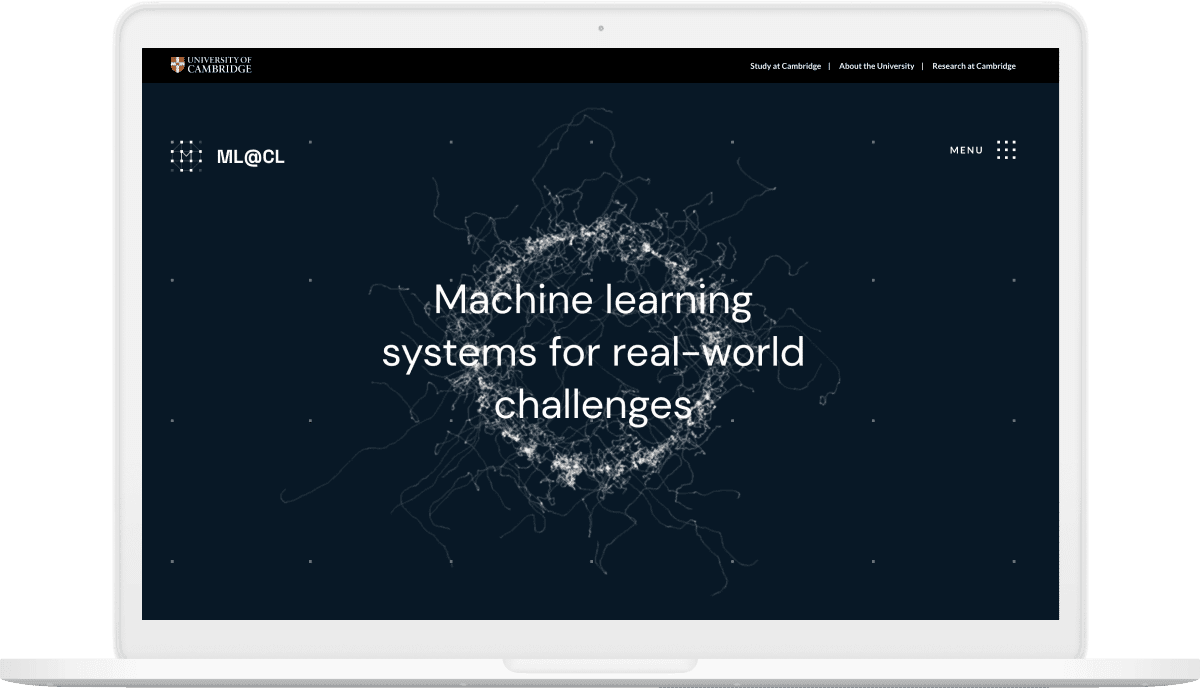The height and width of the screenshot is (688, 1200).
Task: Click the laptop webcam dot above the screen
Action: pyautogui.click(x=600, y=29)
